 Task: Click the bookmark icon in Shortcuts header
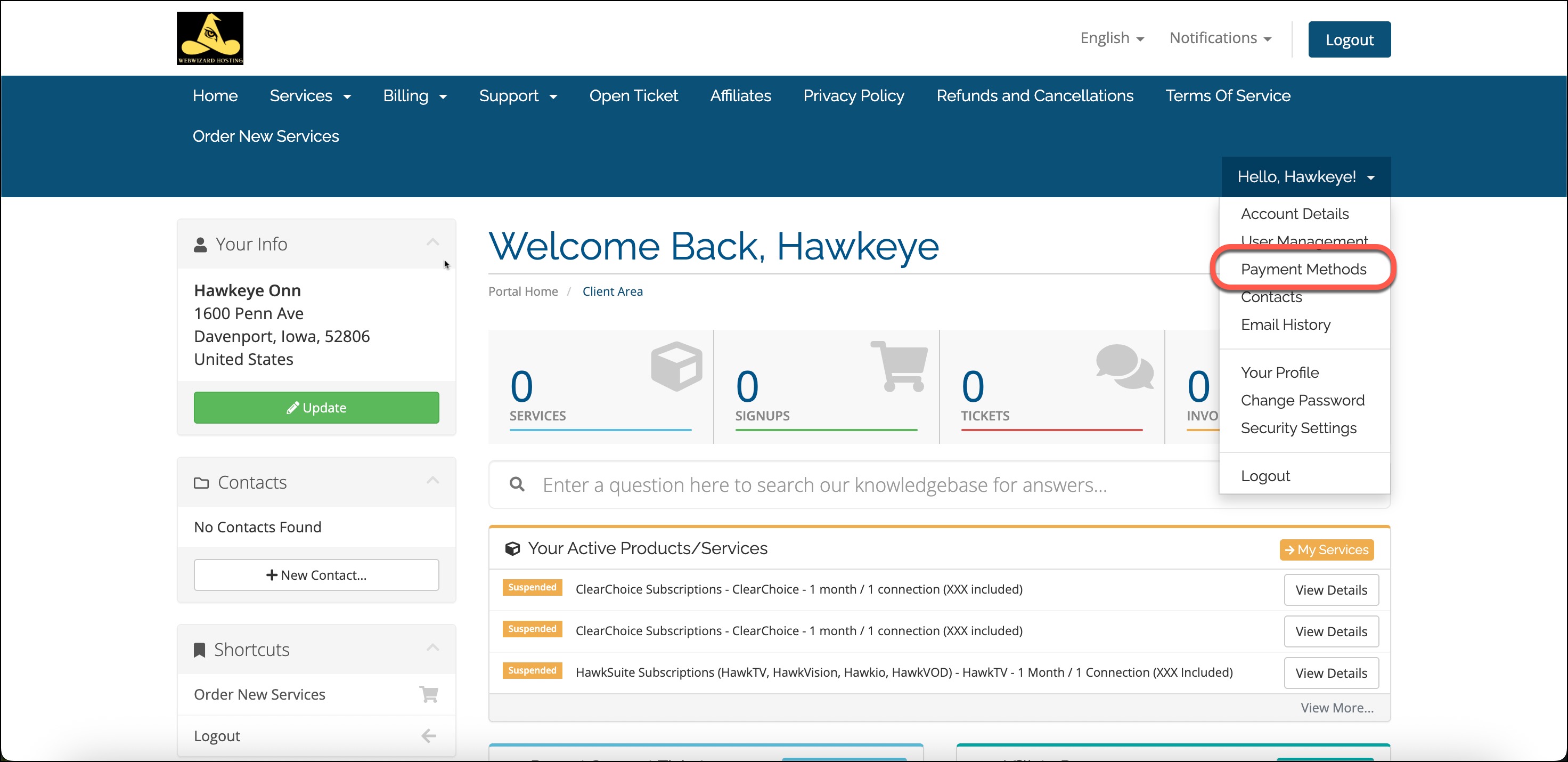pos(199,650)
